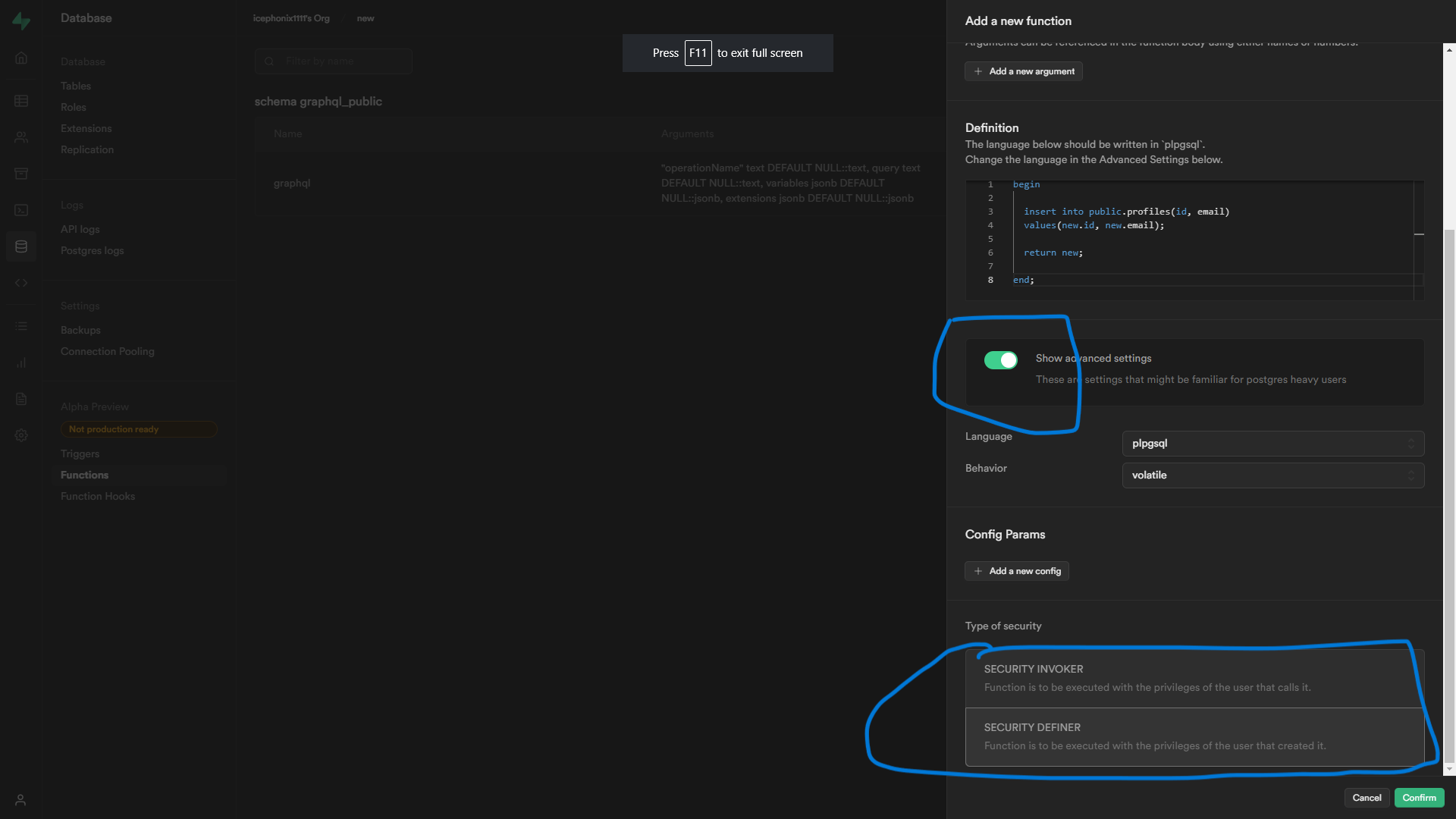
Task: Open Home icon in left rail
Action: click(x=21, y=58)
